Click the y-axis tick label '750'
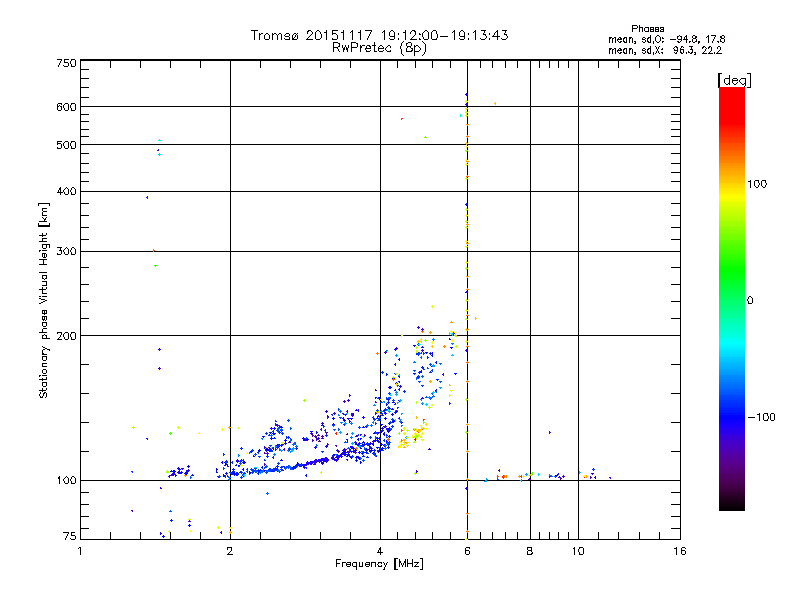Viewport: 800px width, 600px height. coord(66,63)
